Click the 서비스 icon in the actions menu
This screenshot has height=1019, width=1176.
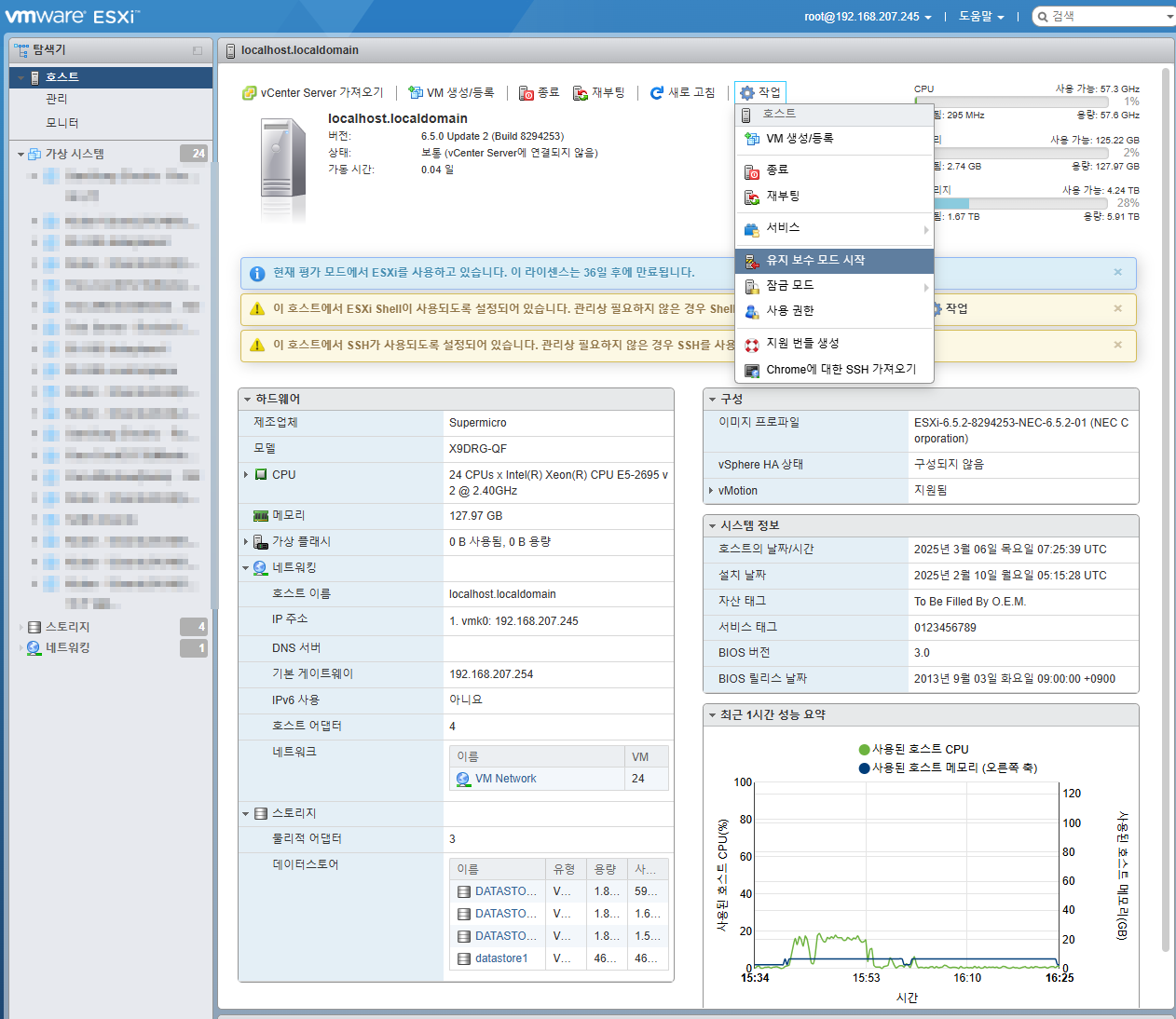pos(752,229)
